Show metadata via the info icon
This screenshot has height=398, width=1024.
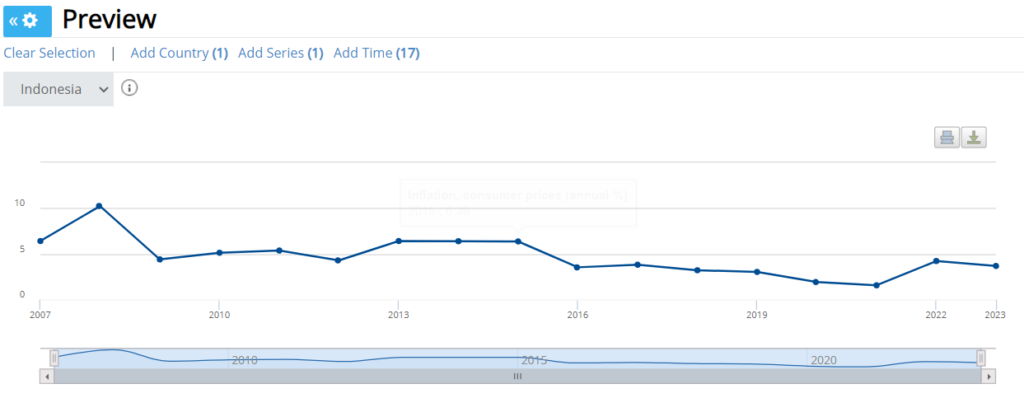[129, 88]
